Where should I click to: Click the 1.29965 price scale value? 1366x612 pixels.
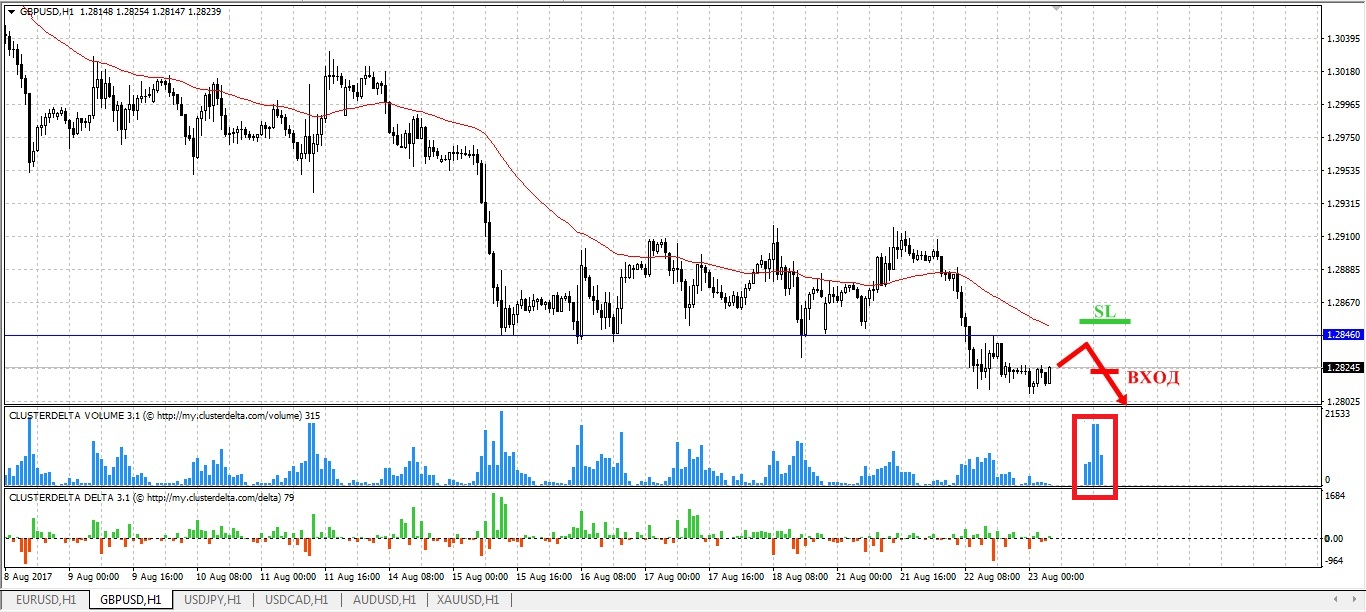point(1342,105)
